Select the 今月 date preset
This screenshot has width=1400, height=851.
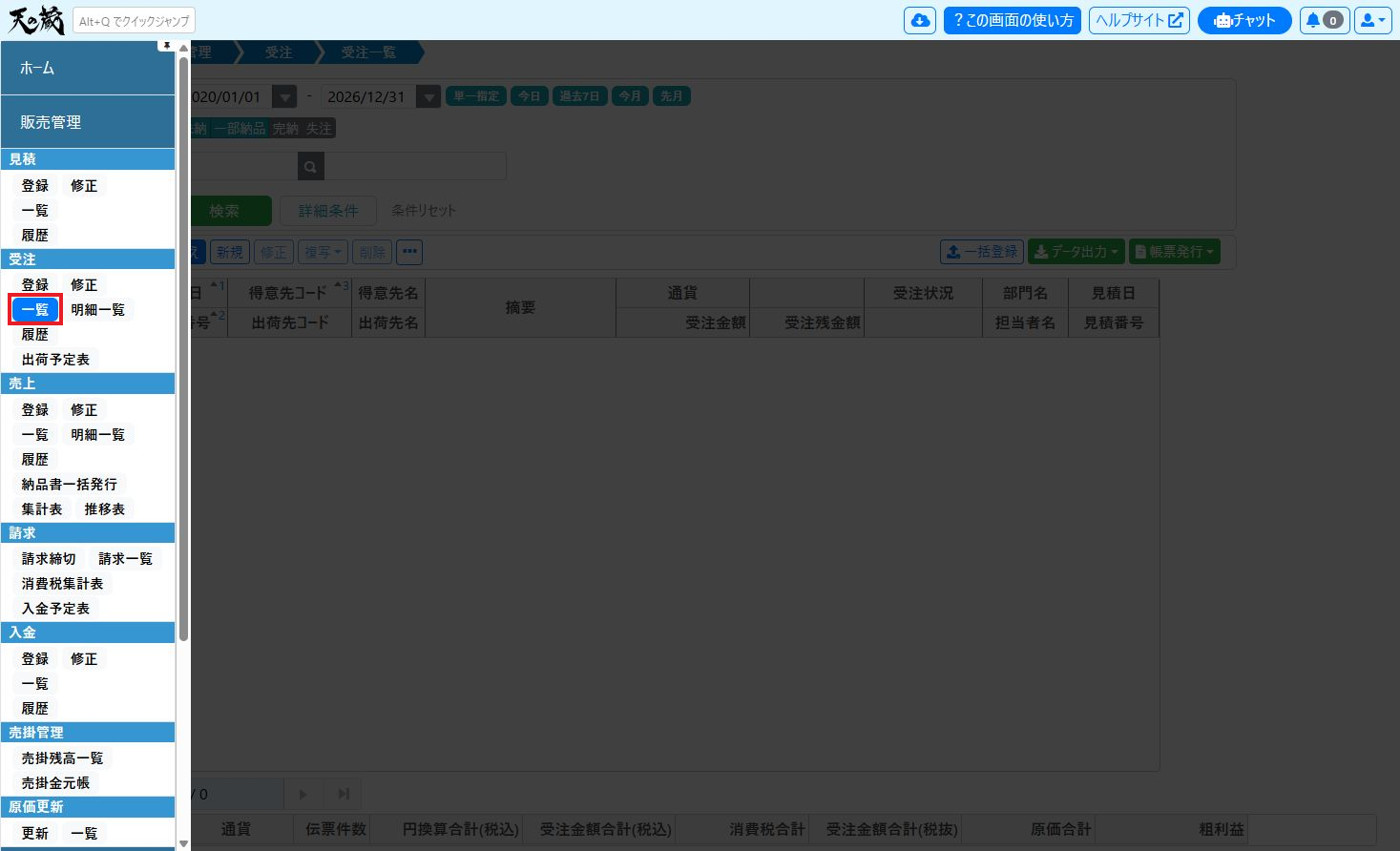(x=630, y=96)
